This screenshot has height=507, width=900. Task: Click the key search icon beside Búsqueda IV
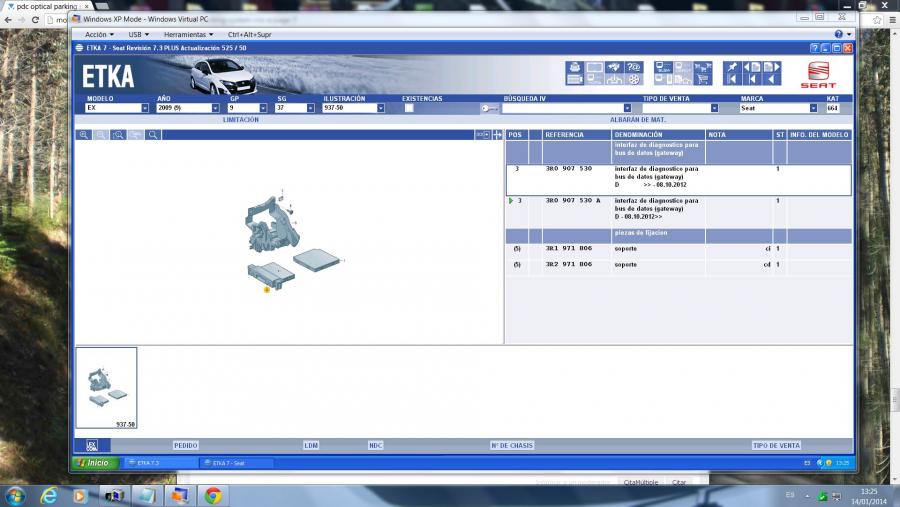(489, 108)
